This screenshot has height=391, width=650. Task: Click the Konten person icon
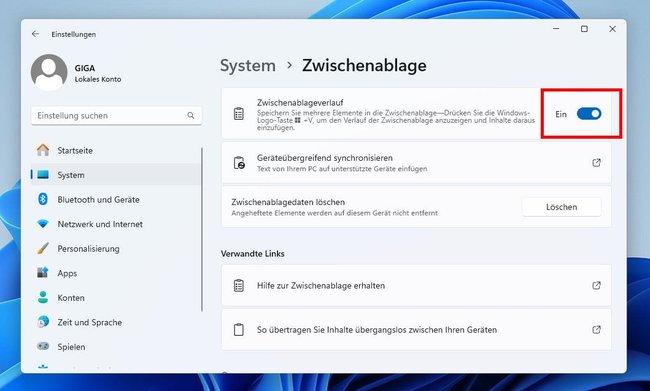43,297
